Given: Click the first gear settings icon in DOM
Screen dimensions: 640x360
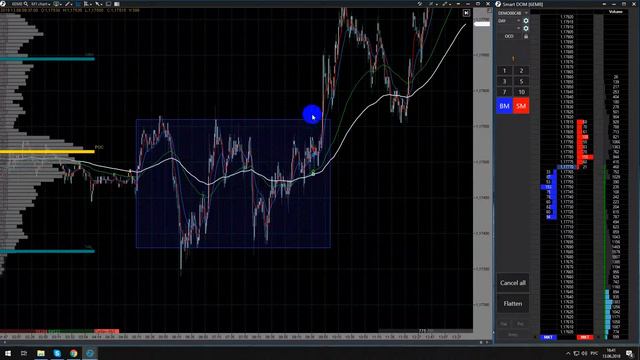Looking at the screenshot, I should (x=526, y=20).
